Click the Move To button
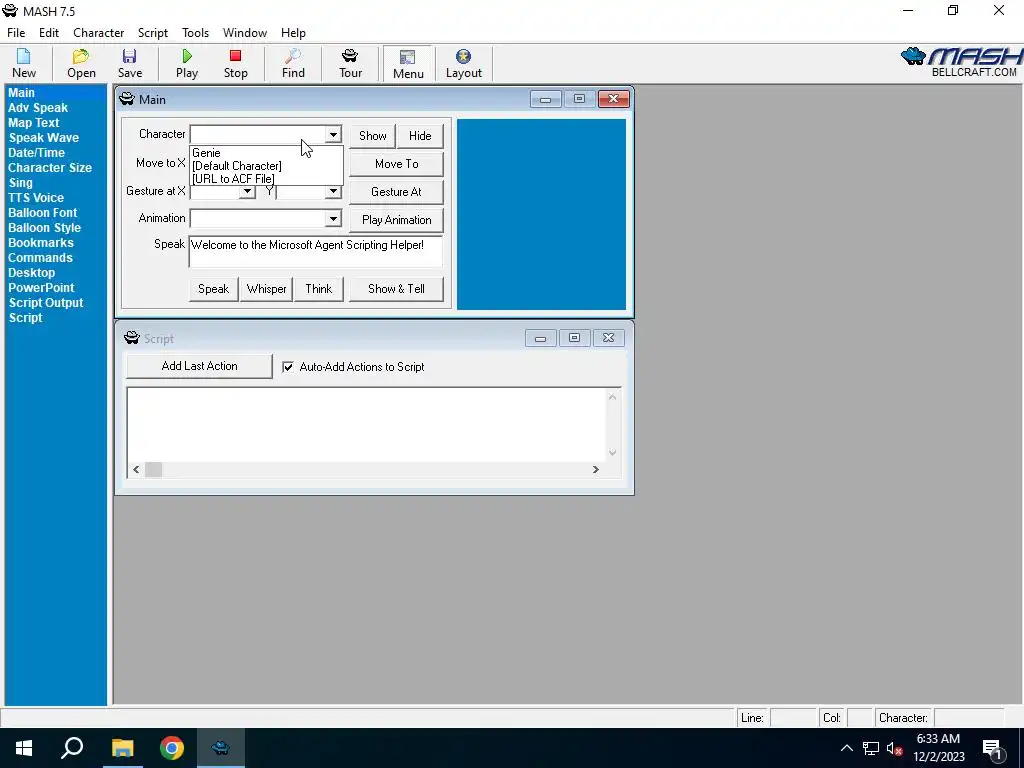1024x768 pixels. pos(396,164)
